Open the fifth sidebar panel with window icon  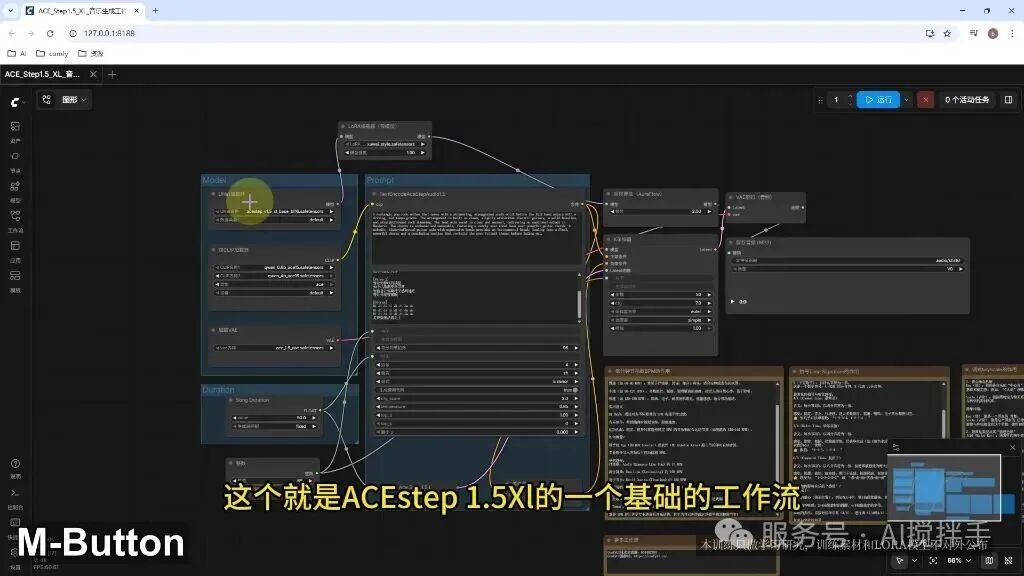[15, 250]
